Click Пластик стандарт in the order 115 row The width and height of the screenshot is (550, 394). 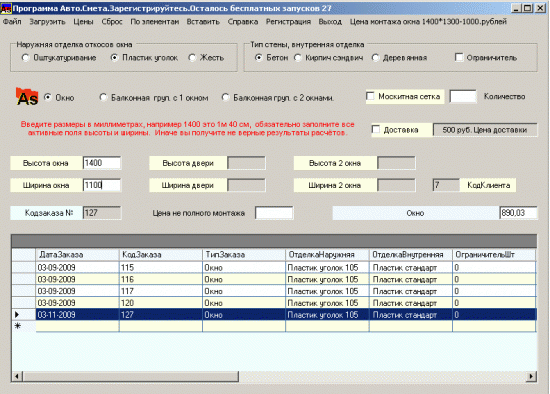coord(411,268)
